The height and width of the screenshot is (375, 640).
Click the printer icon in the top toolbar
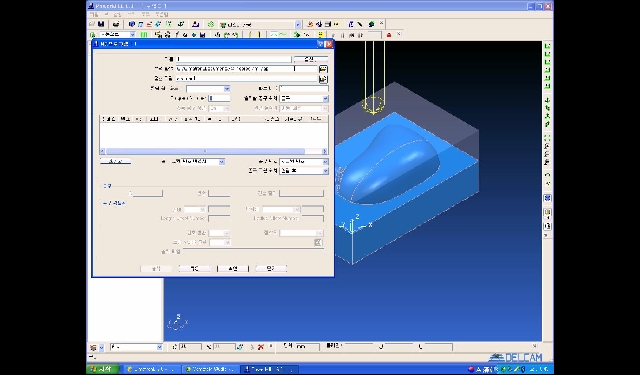tap(116, 24)
